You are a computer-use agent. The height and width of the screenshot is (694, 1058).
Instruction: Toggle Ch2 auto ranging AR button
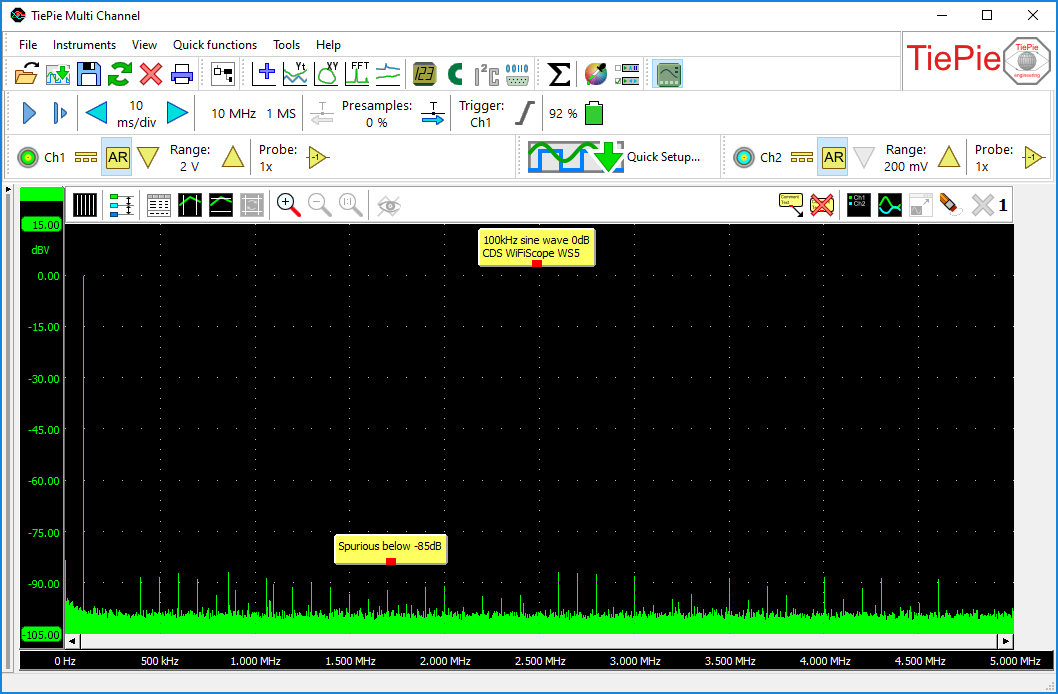(833, 157)
